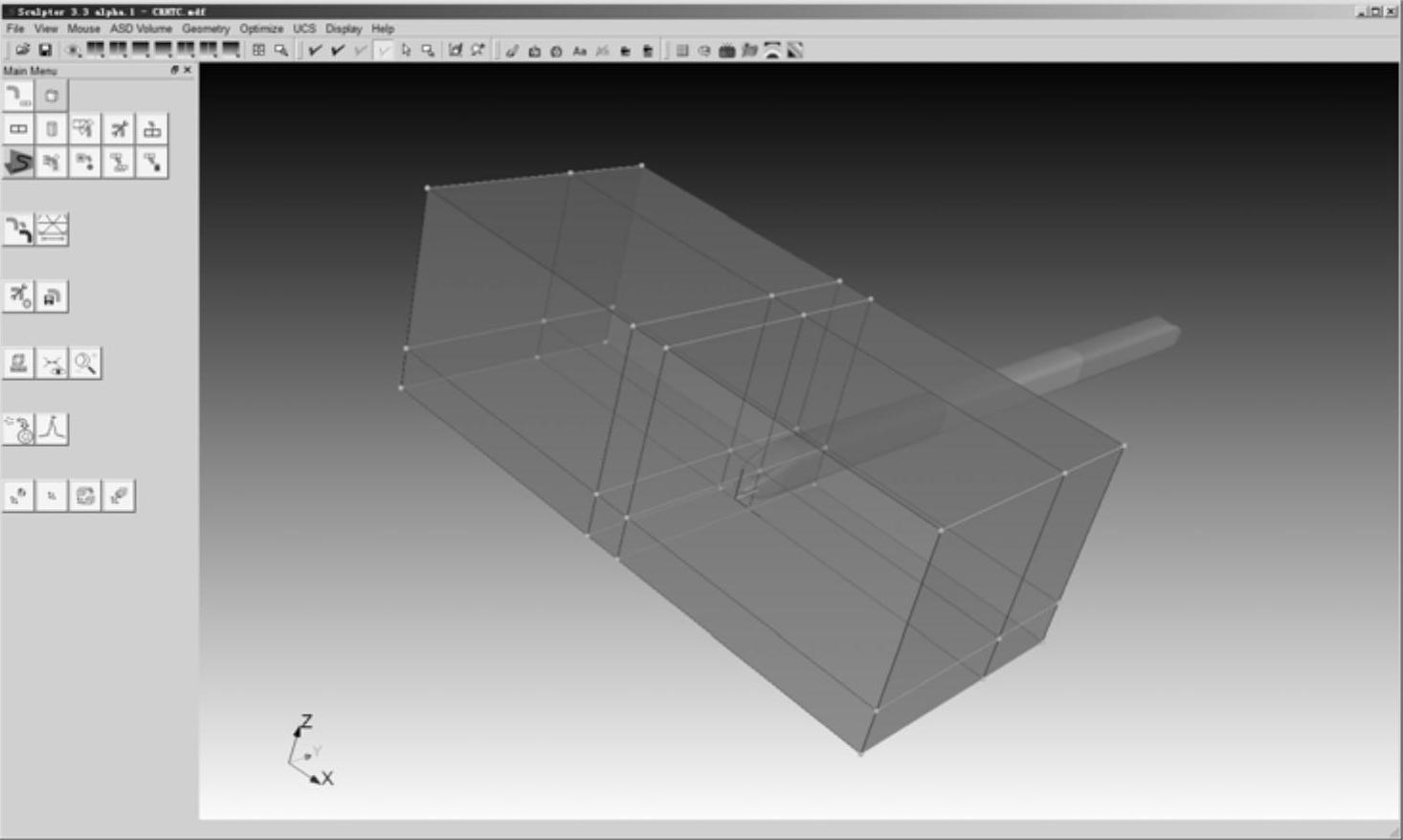
Task: Click the bent pipe deformation icon
Action: coord(18,230)
